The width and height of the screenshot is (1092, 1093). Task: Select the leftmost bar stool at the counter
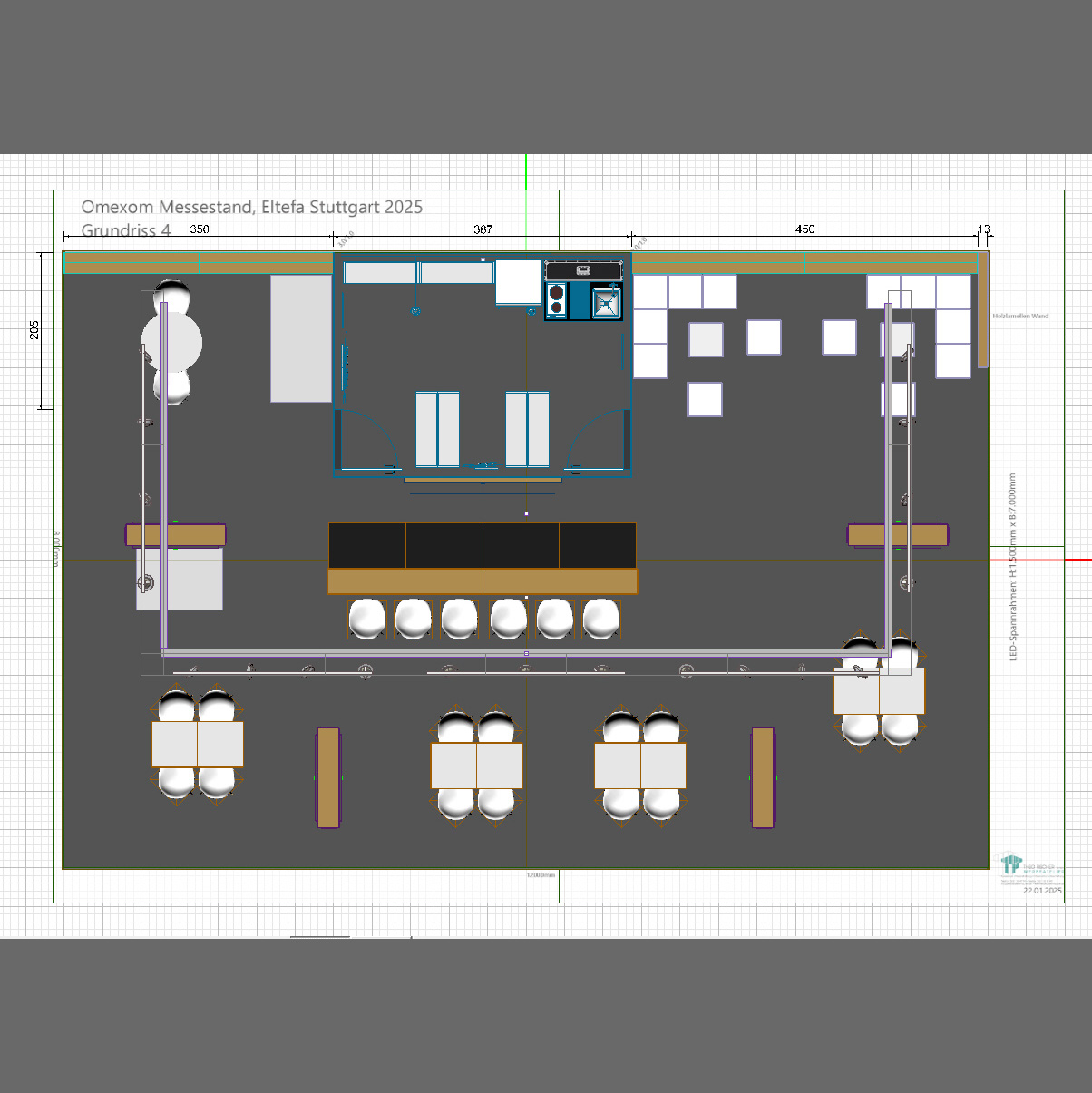367,620
